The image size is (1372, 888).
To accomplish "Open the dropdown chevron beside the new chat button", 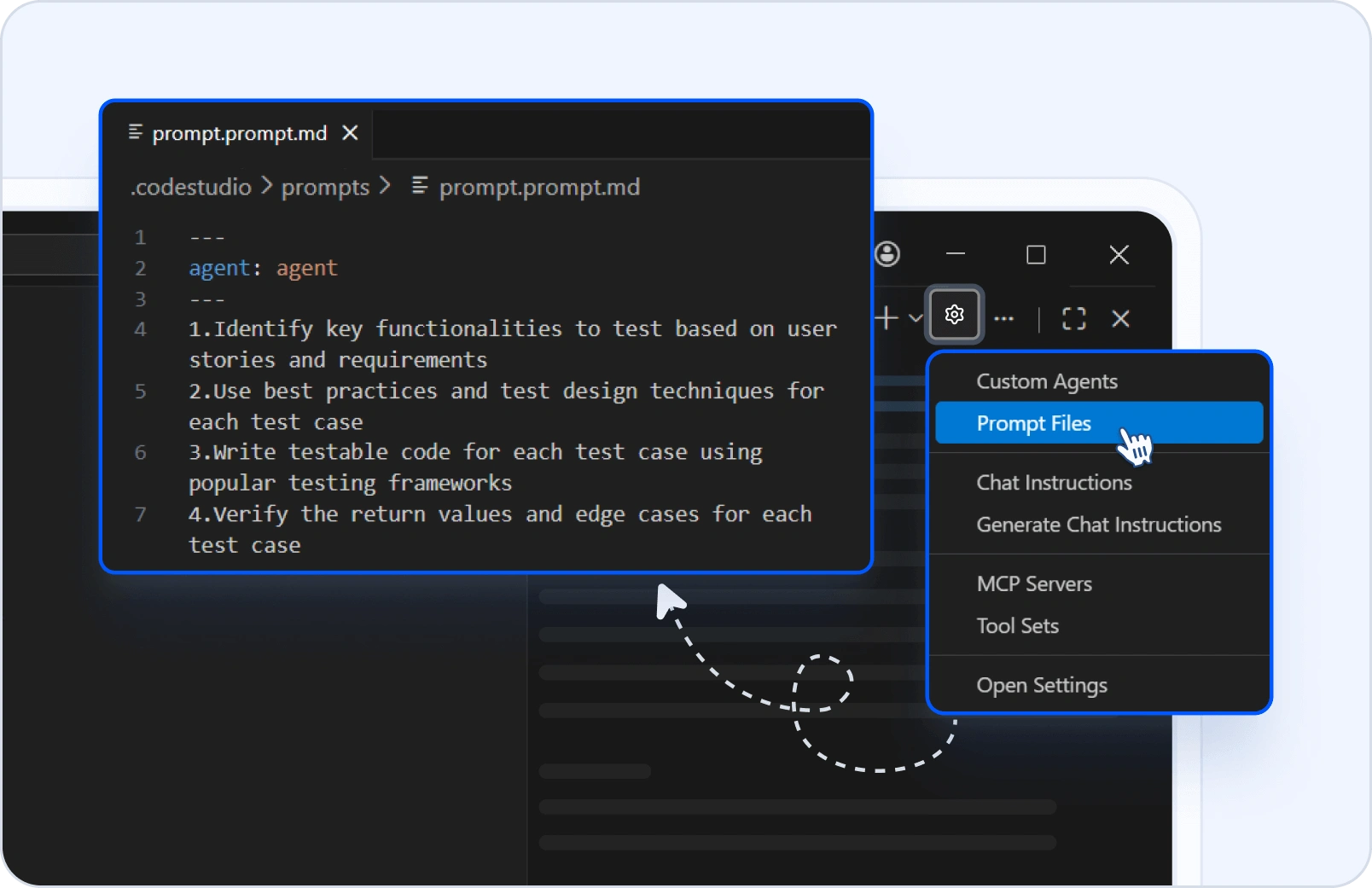I will tap(916, 317).
